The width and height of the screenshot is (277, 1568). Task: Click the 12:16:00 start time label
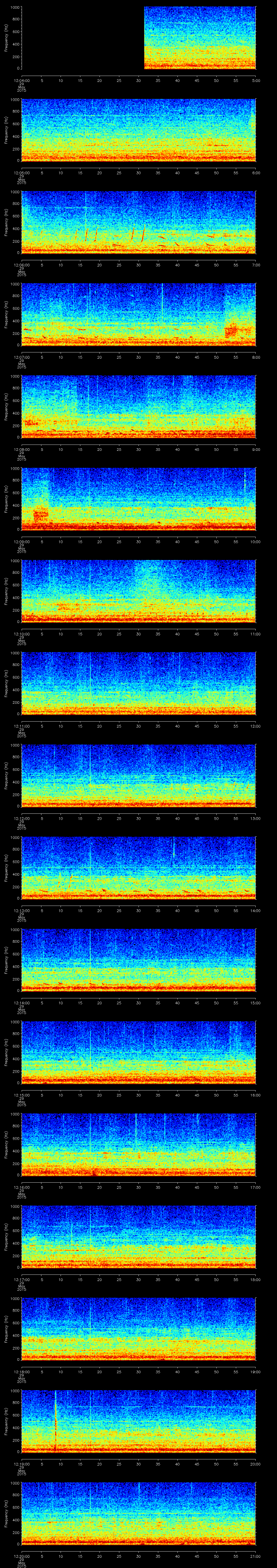pos(21,1187)
